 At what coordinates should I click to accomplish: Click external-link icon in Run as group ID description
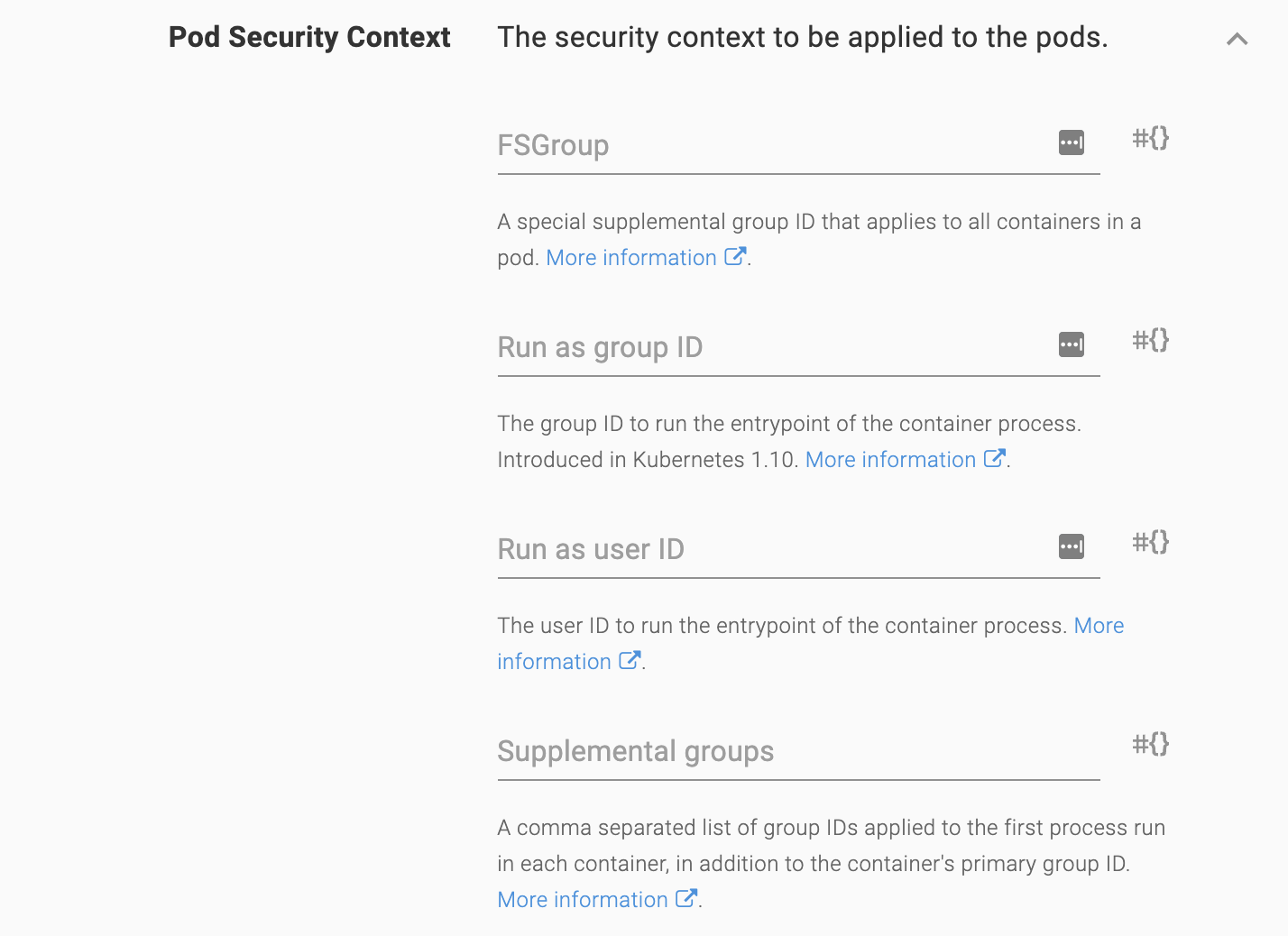(x=994, y=459)
